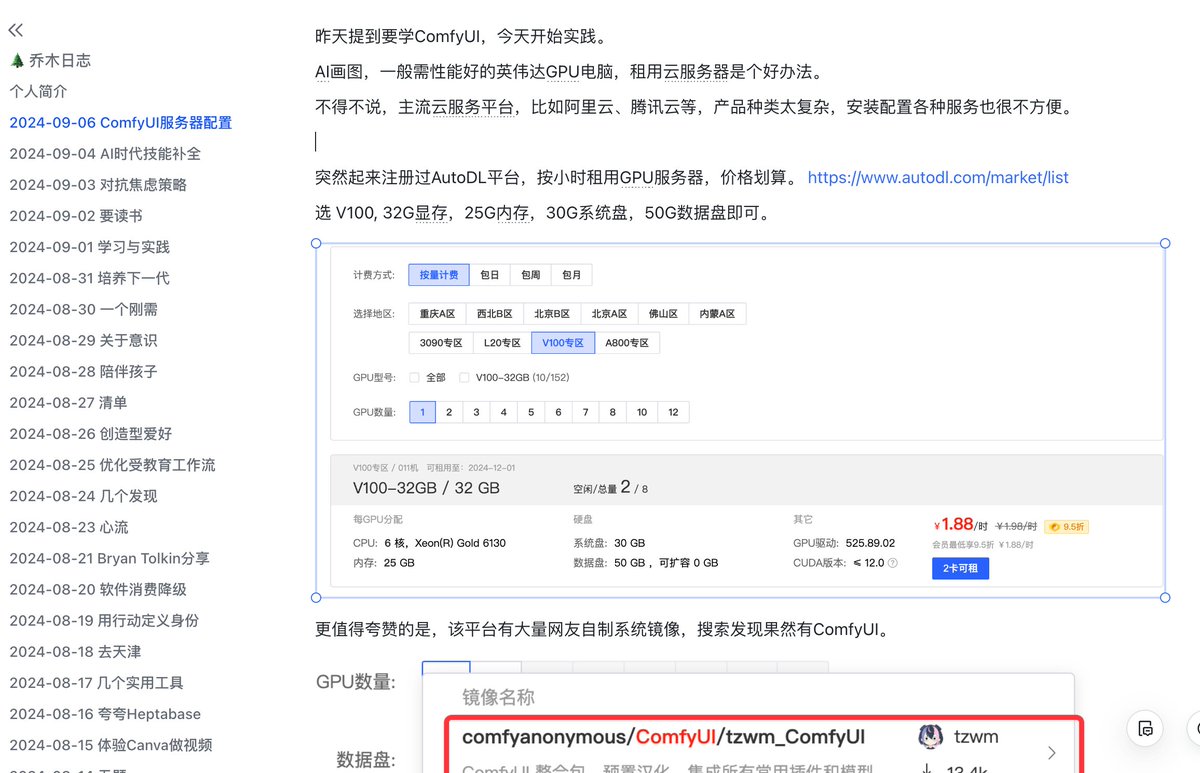
Task: Open the 2024-09-03 对抗焦虑策略 entry
Action: (x=98, y=185)
